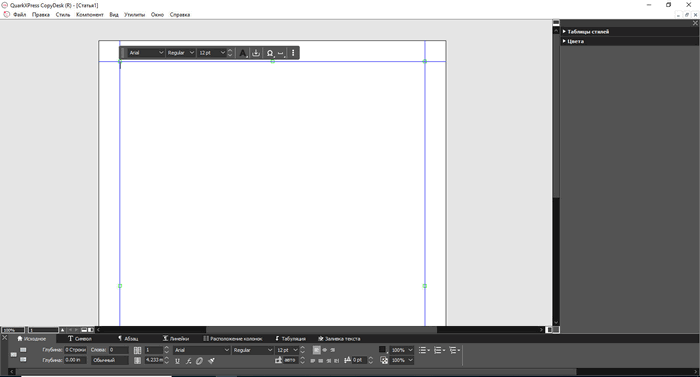This screenshot has height=377, width=700.
Task: Click the import/download icon in floating toolbar
Action: (x=256, y=53)
